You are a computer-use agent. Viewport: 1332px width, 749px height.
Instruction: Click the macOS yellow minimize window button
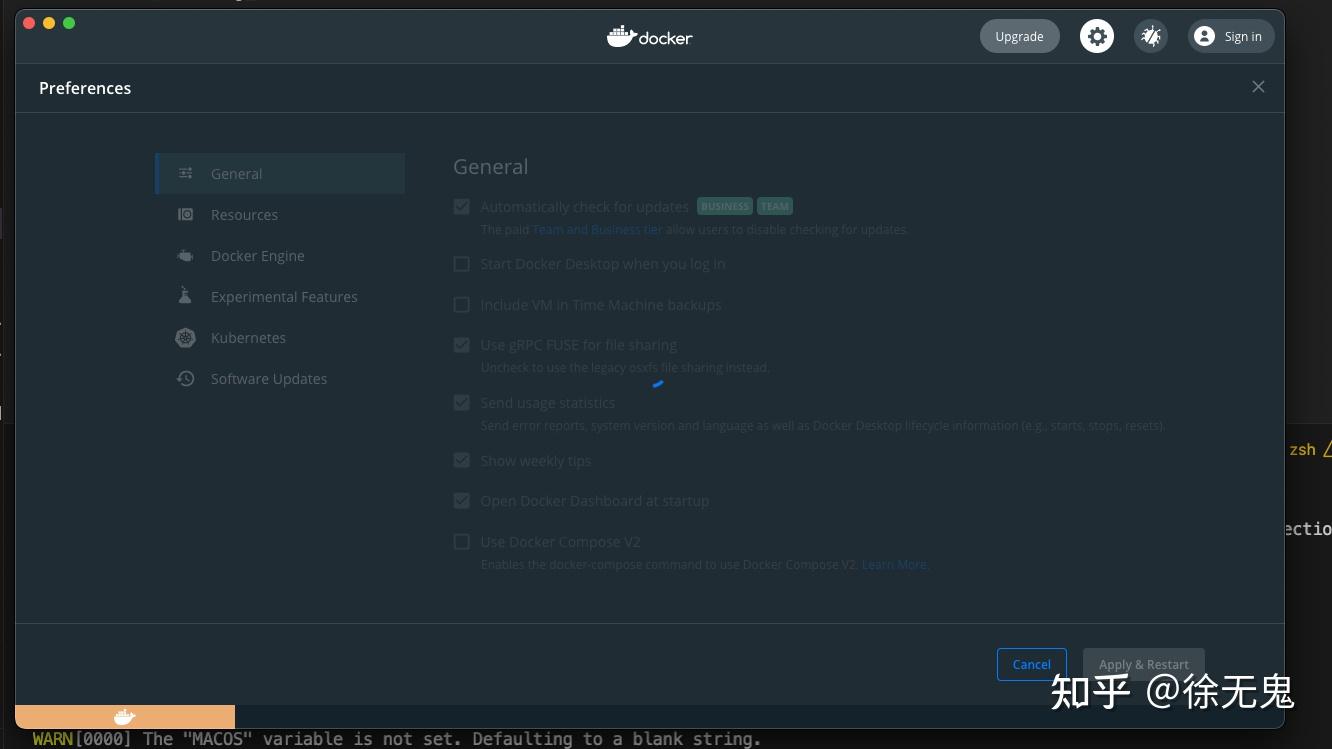click(x=49, y=23)
